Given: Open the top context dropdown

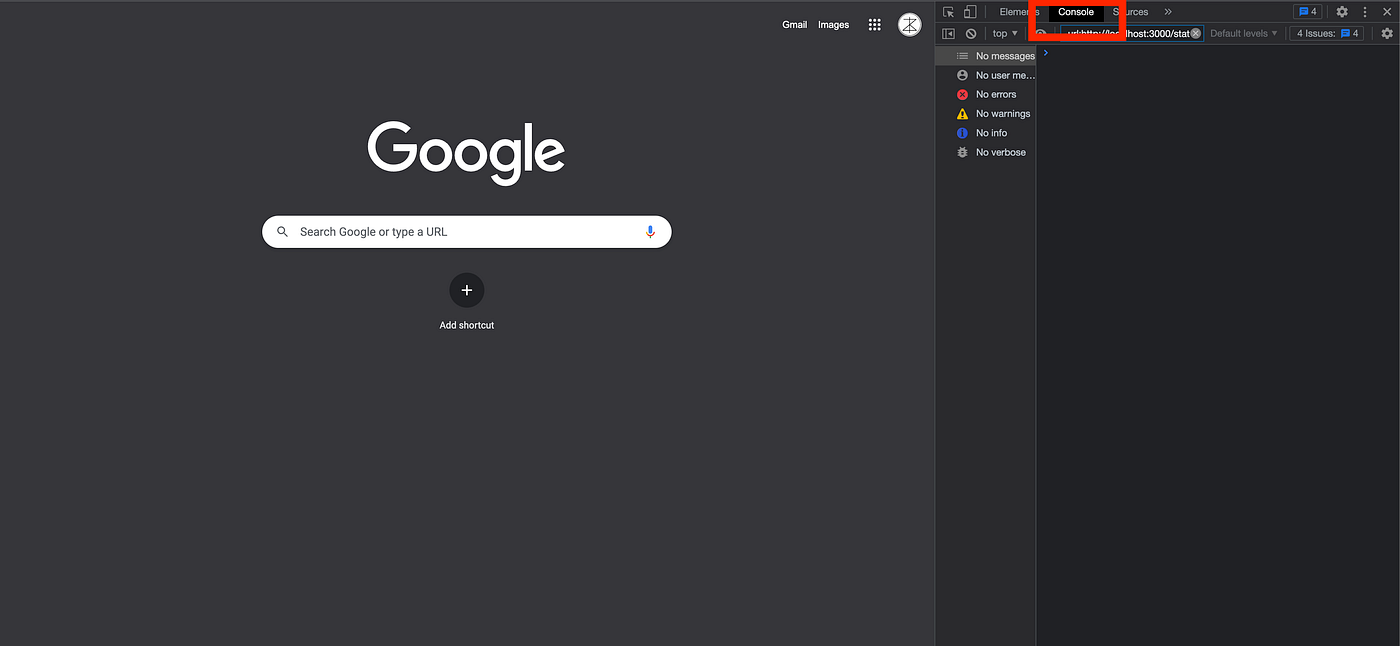Looking at the screenshot, I should point(1005,33).
